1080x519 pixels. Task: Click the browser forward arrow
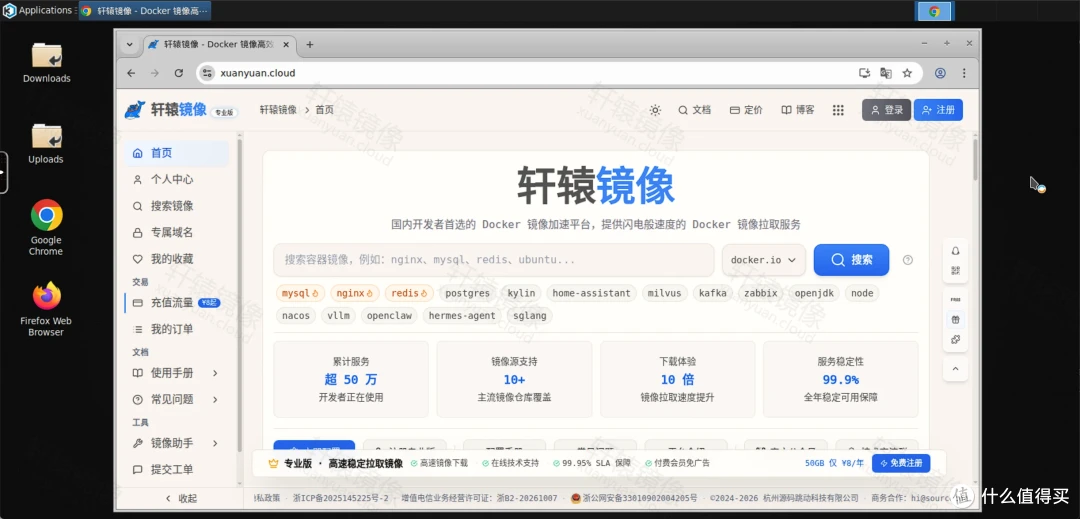155,73
